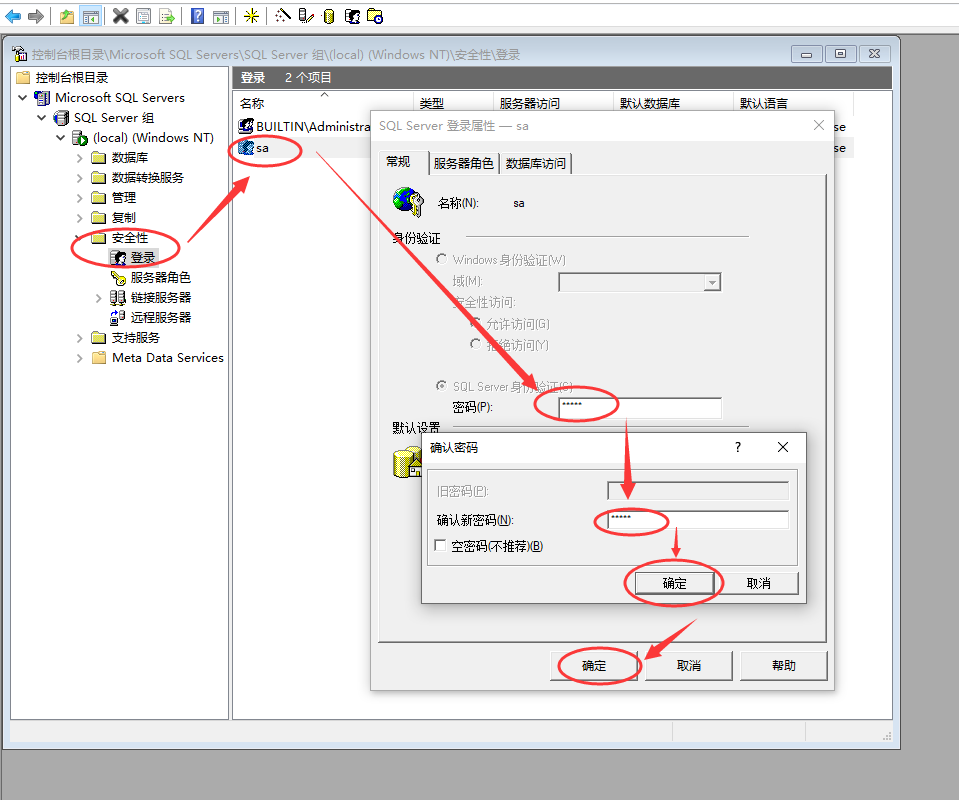Expand the 管理 folder
The width and height of the screenshot is (959, 800).
click(x=80, y=198)
